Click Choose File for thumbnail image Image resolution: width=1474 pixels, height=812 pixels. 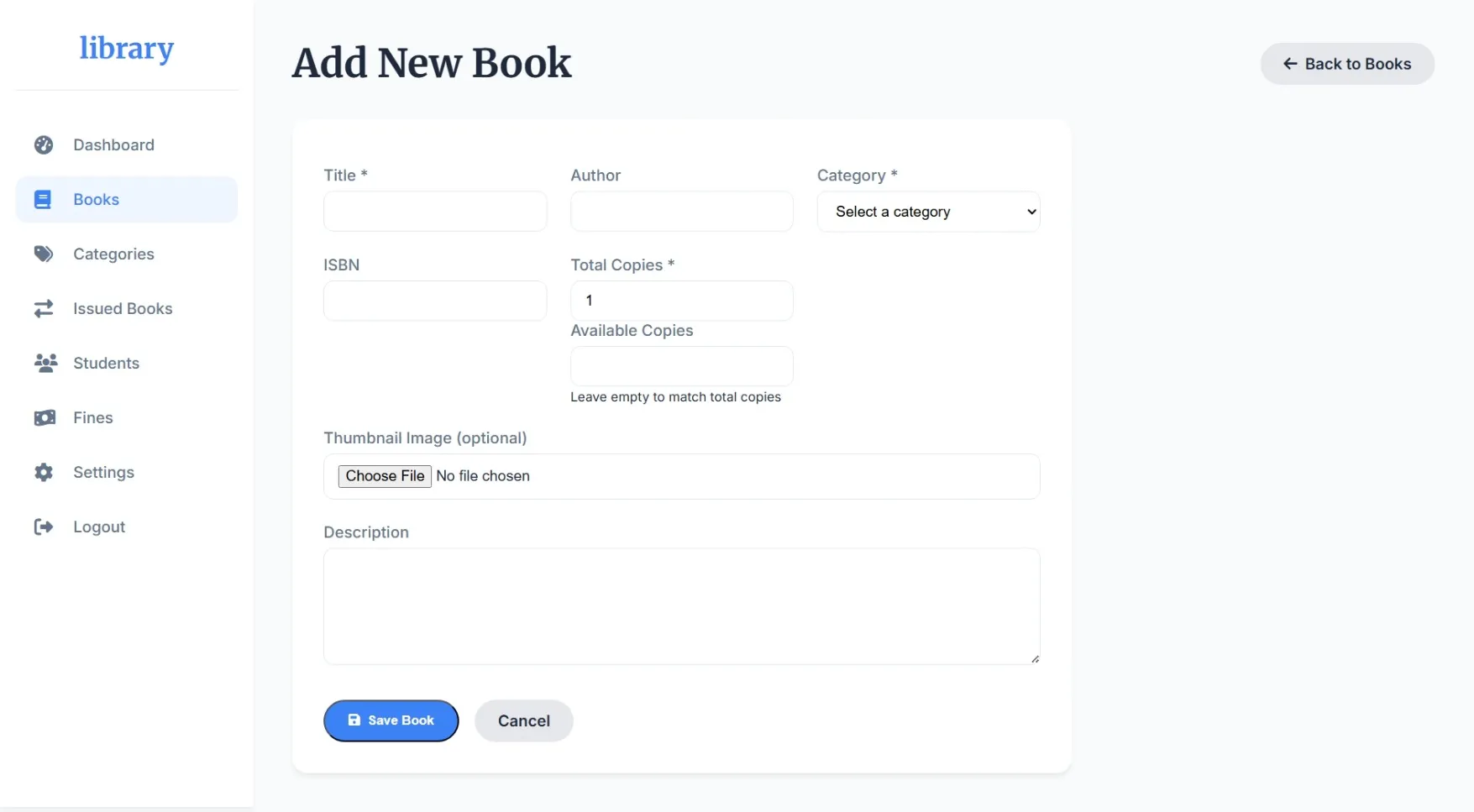(384, 475)
